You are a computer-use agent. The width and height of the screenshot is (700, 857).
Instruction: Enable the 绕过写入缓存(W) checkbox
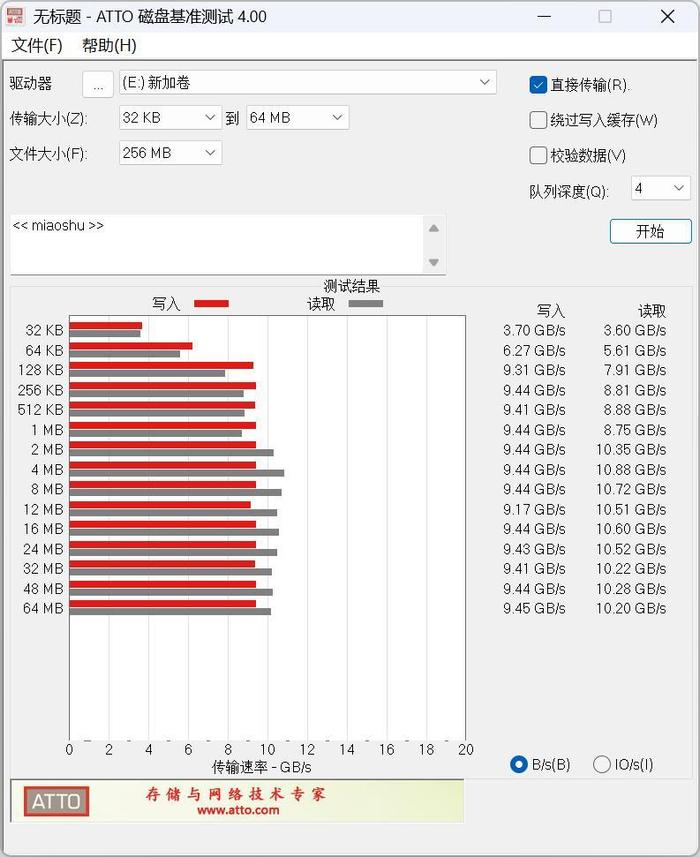pos(538,120)
